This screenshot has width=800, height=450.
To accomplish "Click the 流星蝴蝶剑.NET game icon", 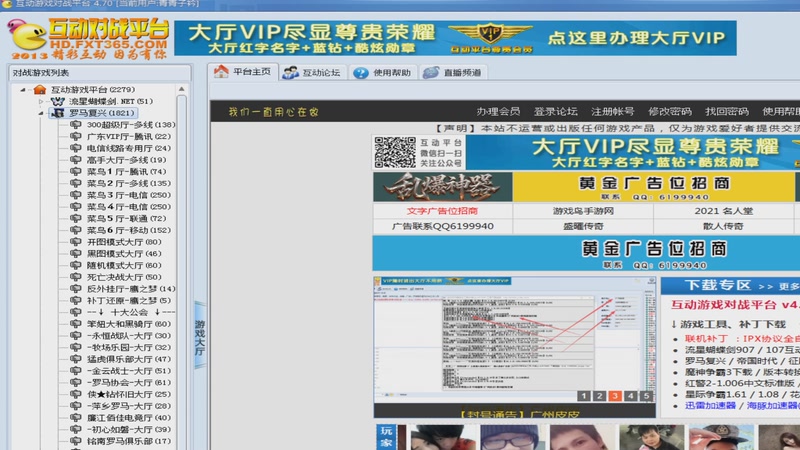I will [x=58, y=101].
